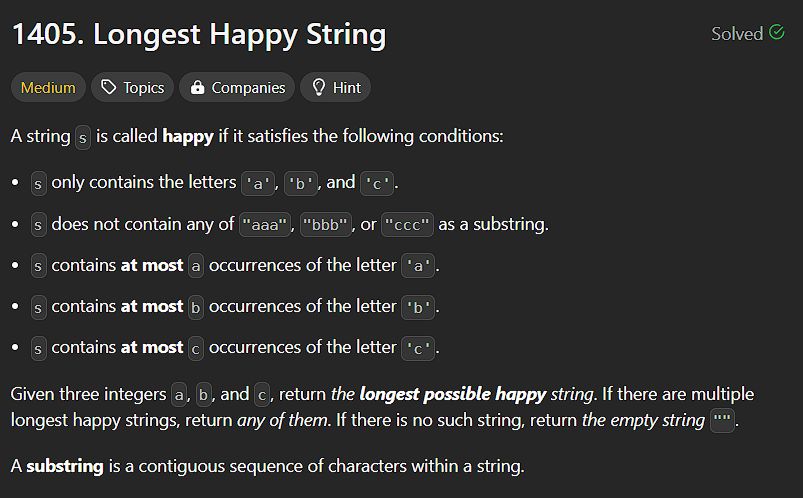Image resolution: width=803 pixels, height=498 pixels.
Task: Click the Solved status label
Action: 737,34
